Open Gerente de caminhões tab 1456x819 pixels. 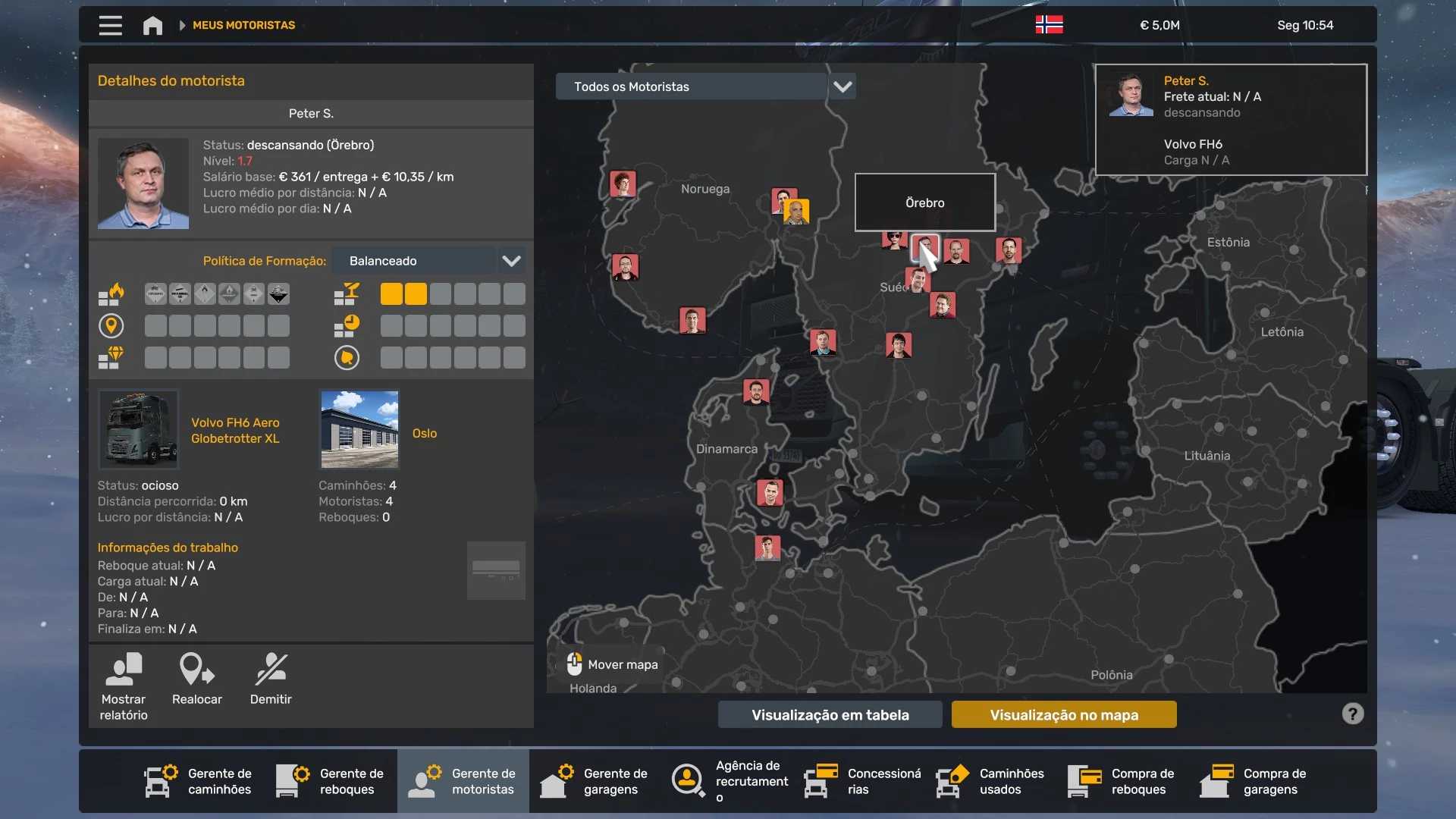coord(199,781)
